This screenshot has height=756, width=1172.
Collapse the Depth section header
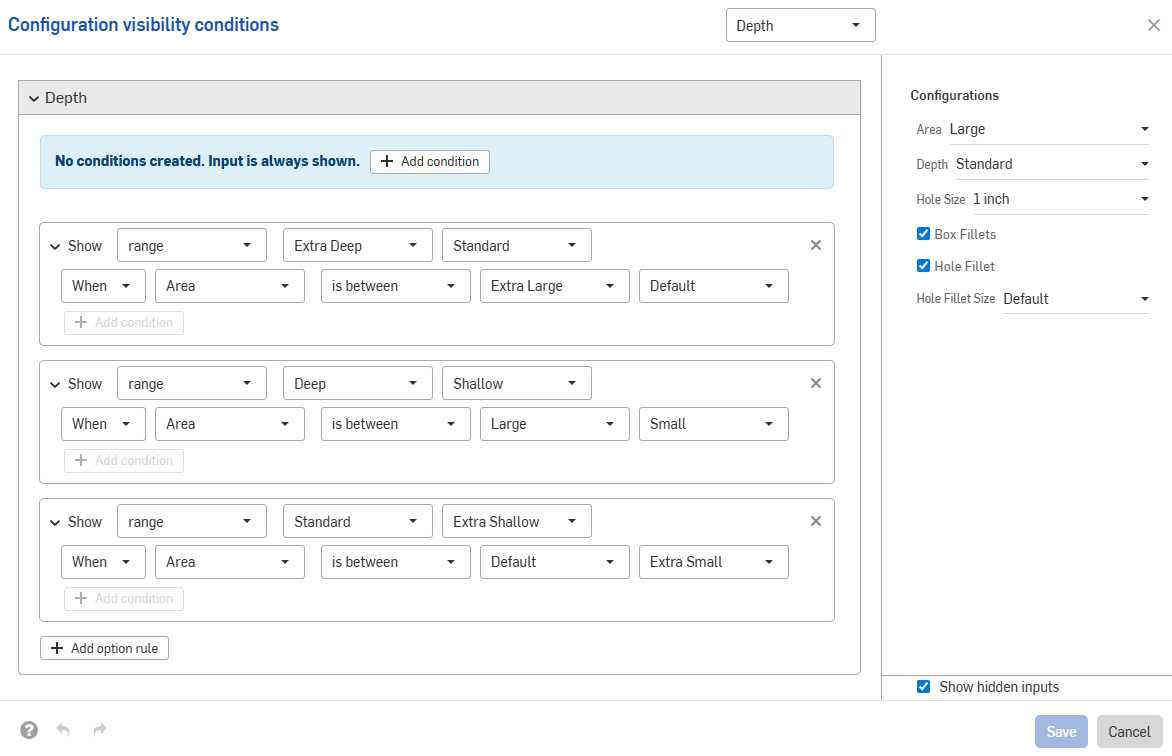32,97
